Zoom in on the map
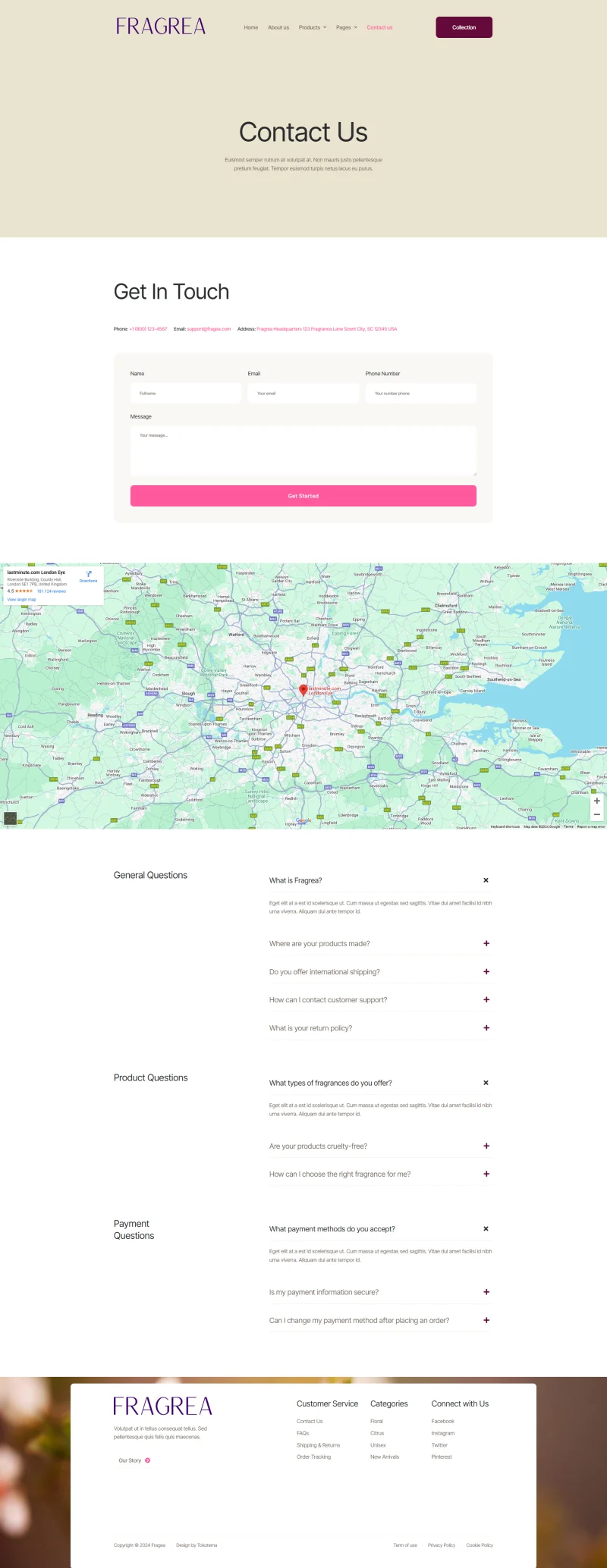This screenshot has width=607, height=1568. click(597, 801)
